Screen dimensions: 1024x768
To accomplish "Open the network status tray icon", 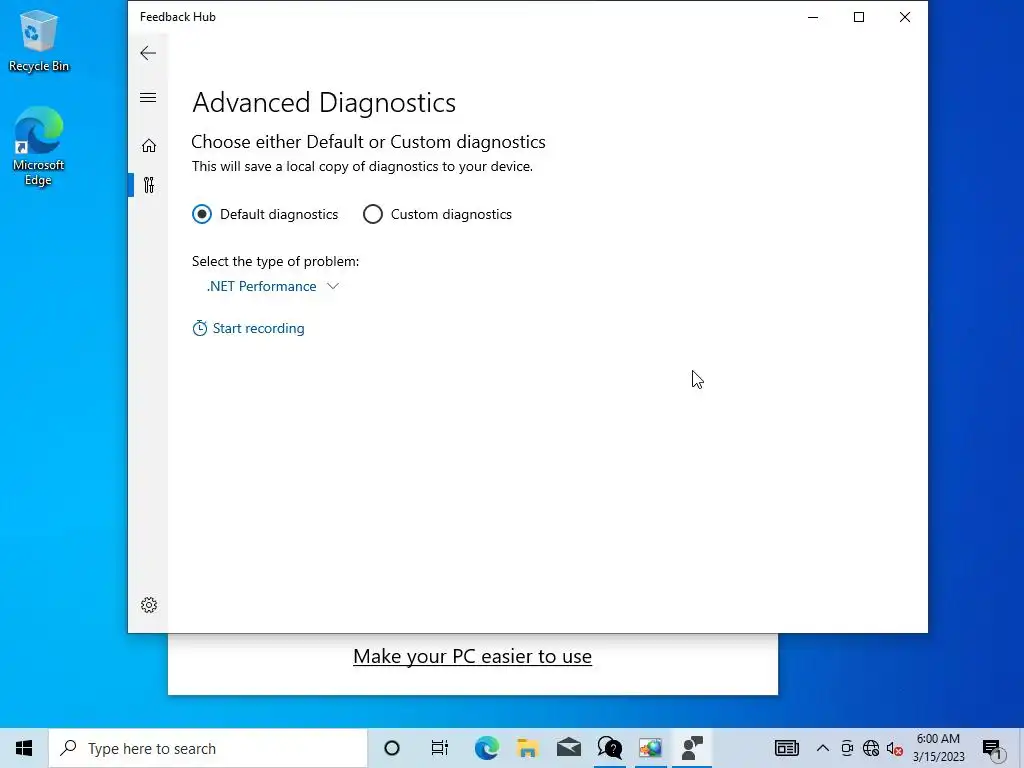I will click(x=871, y=748).
